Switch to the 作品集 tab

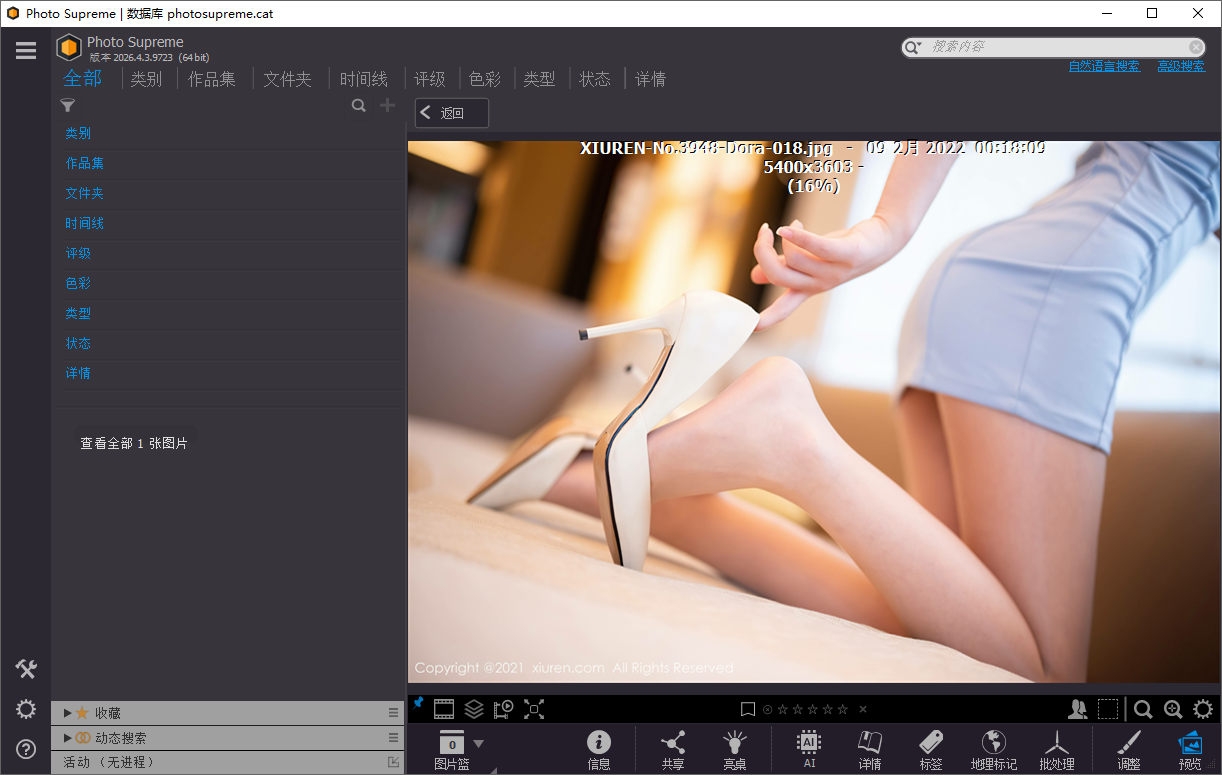click(x=212, y=79)
